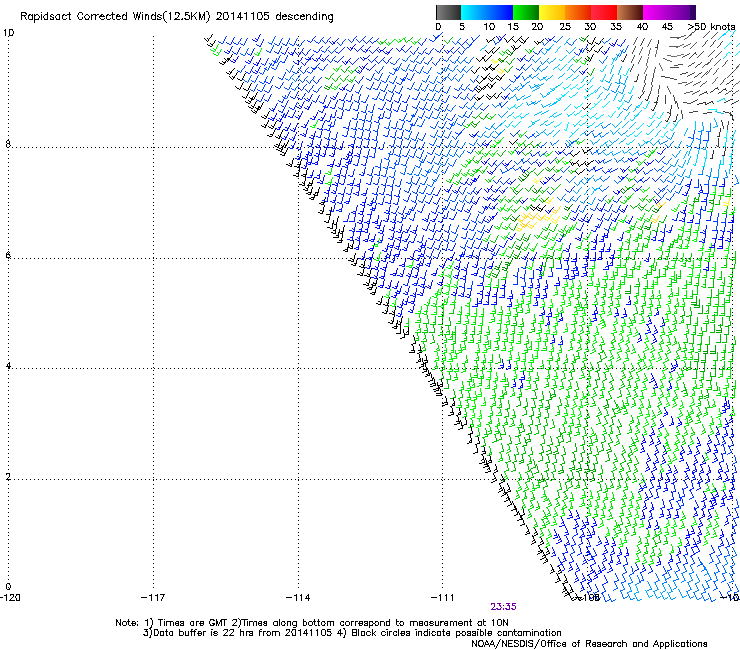
Task: Click the '6' latitude axis label
Action: (8, 255)
